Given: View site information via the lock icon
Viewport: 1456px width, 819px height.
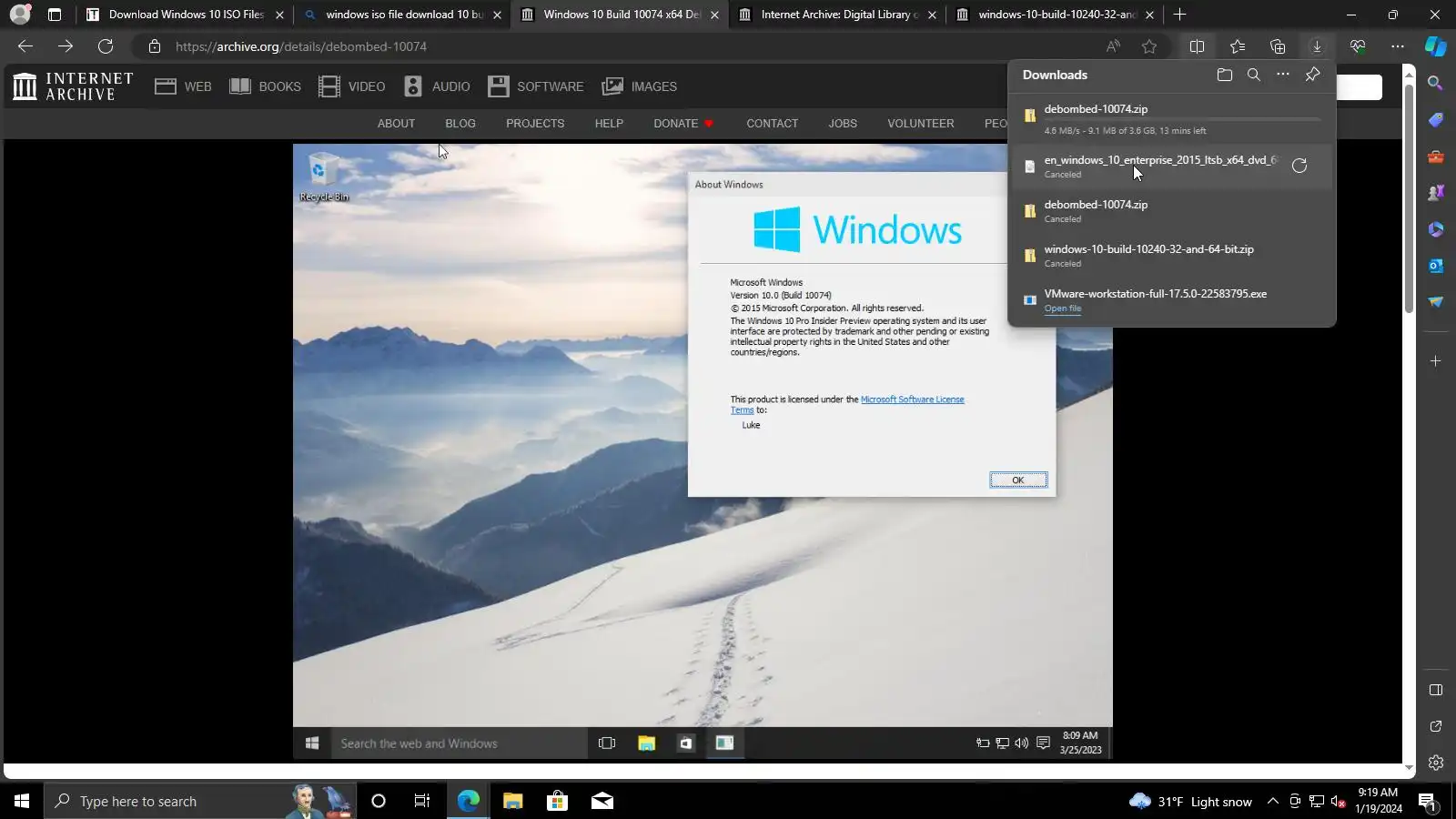Looking at the screenshot, I should coord(155,46).
